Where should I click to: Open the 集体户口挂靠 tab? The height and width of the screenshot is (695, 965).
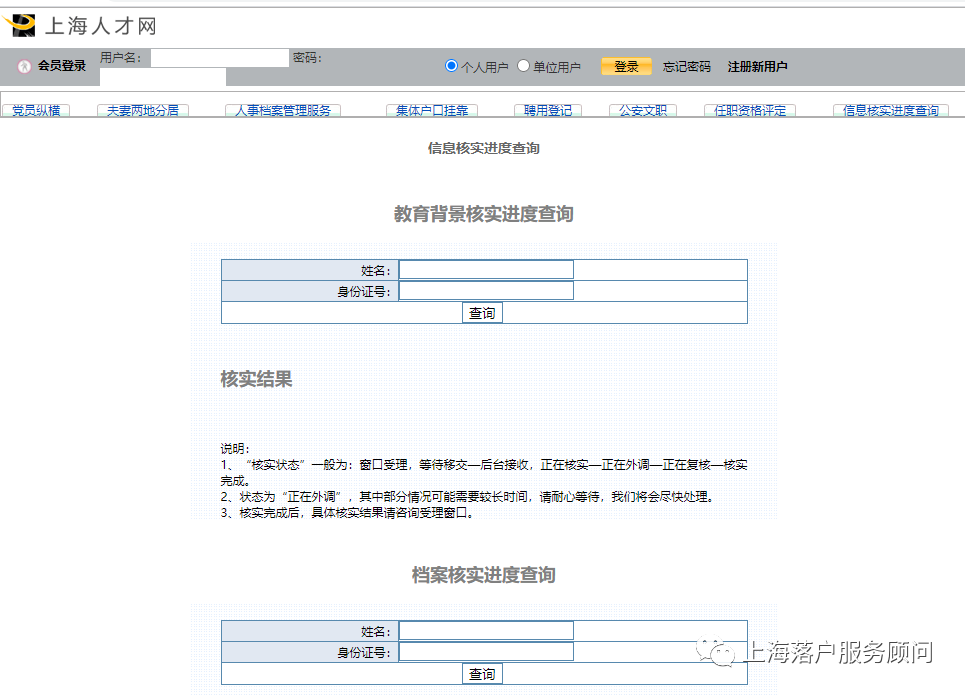click(x=431, y=110)
